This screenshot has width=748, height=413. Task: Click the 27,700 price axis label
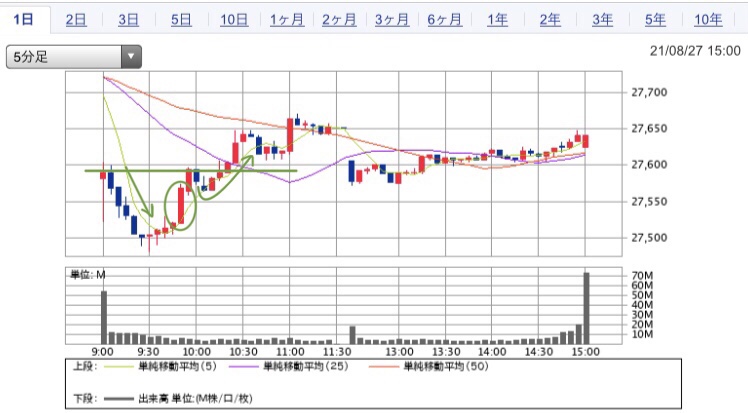[649, 92]
